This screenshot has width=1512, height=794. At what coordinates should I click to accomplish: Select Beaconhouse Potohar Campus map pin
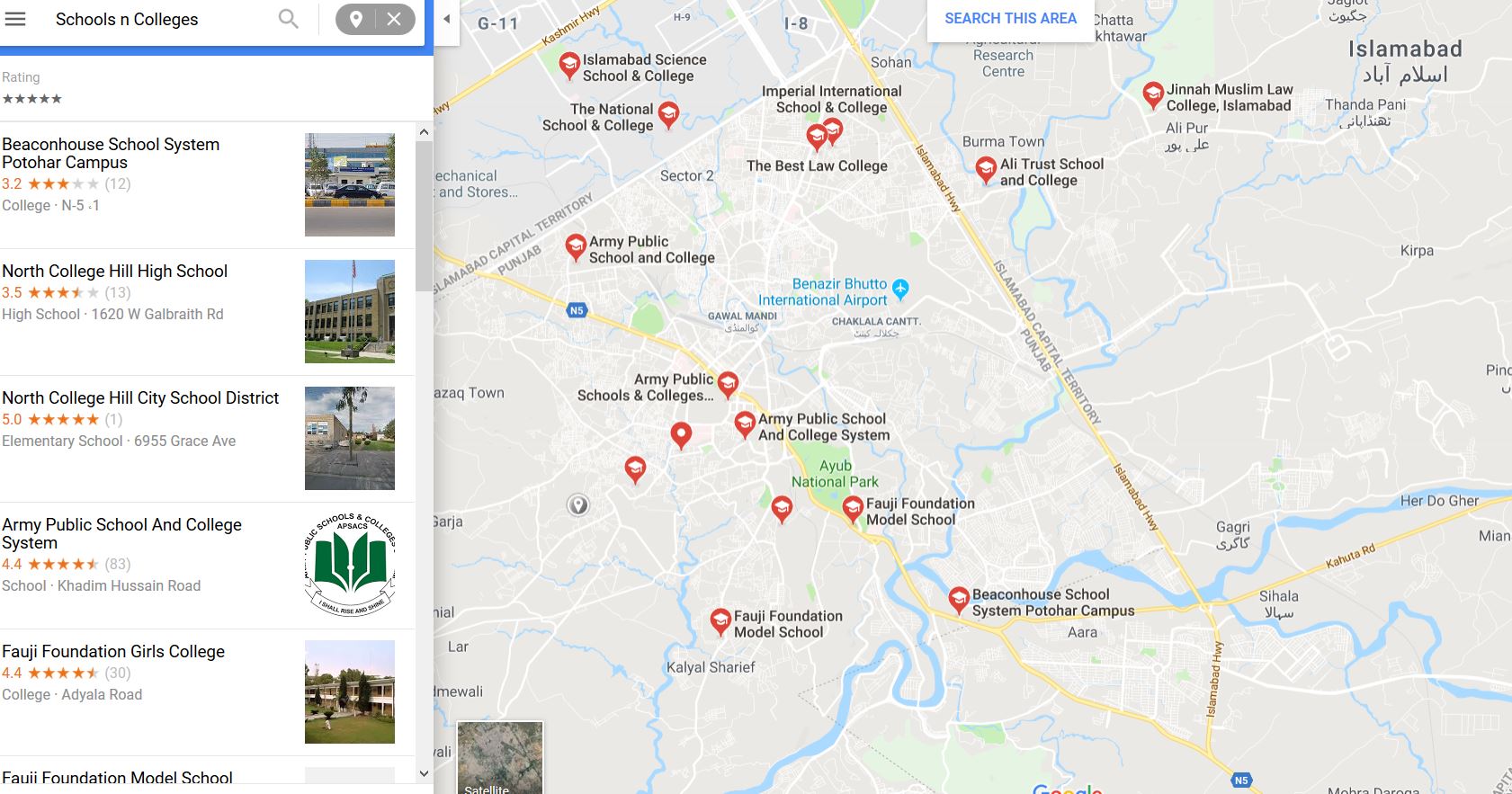[959, 599]
